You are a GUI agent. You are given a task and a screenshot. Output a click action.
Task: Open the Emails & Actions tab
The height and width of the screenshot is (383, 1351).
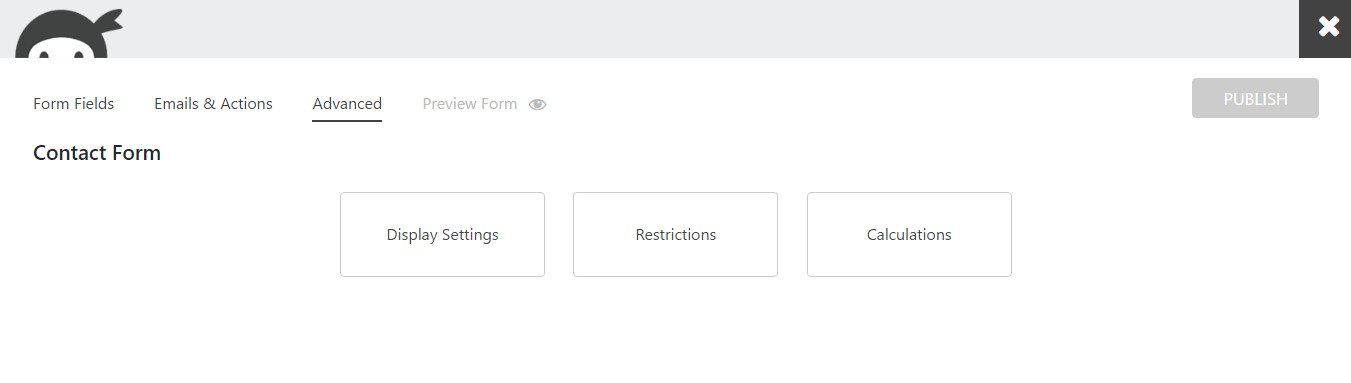(213, 104)
